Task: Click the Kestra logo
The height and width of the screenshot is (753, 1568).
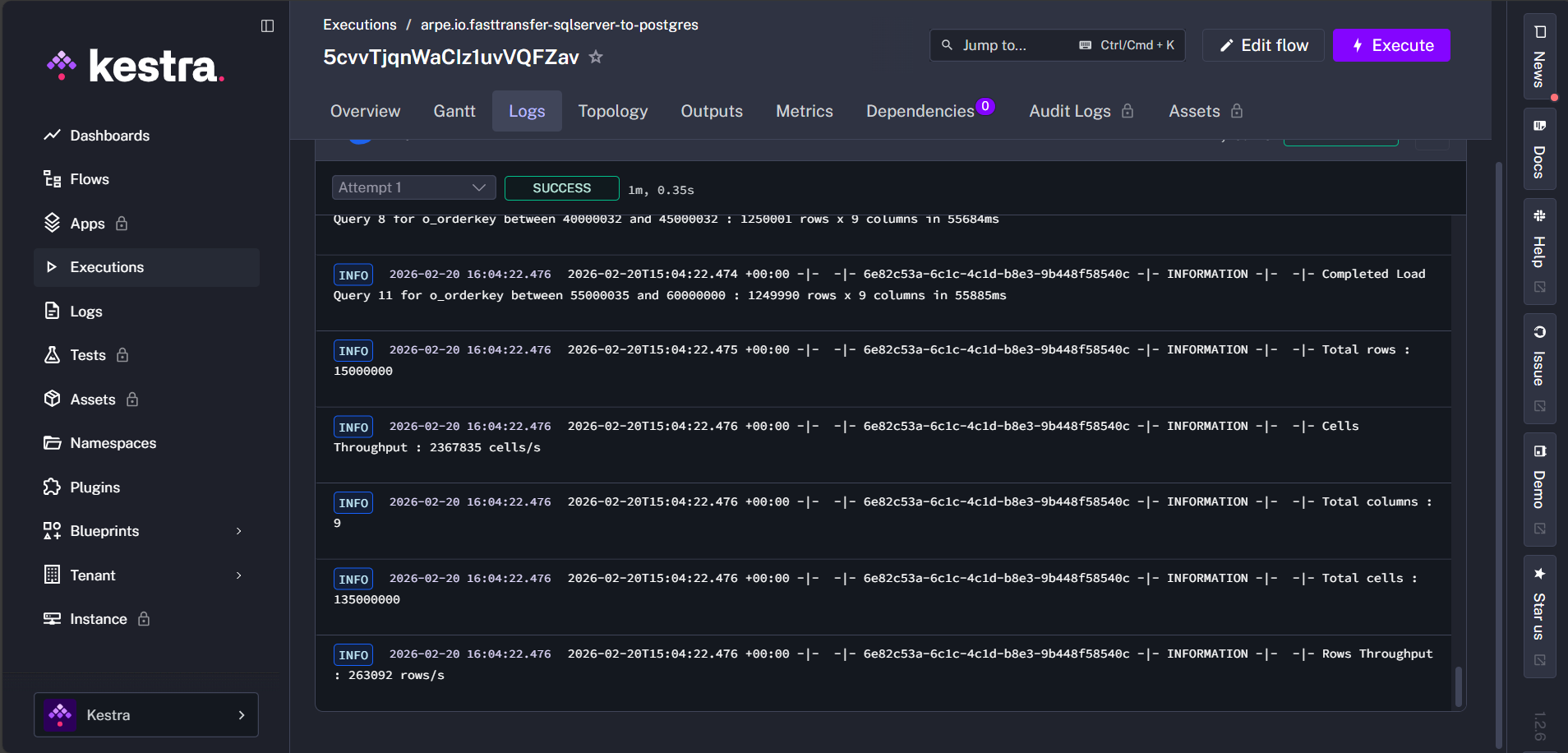Action: [x=136, y=66]
